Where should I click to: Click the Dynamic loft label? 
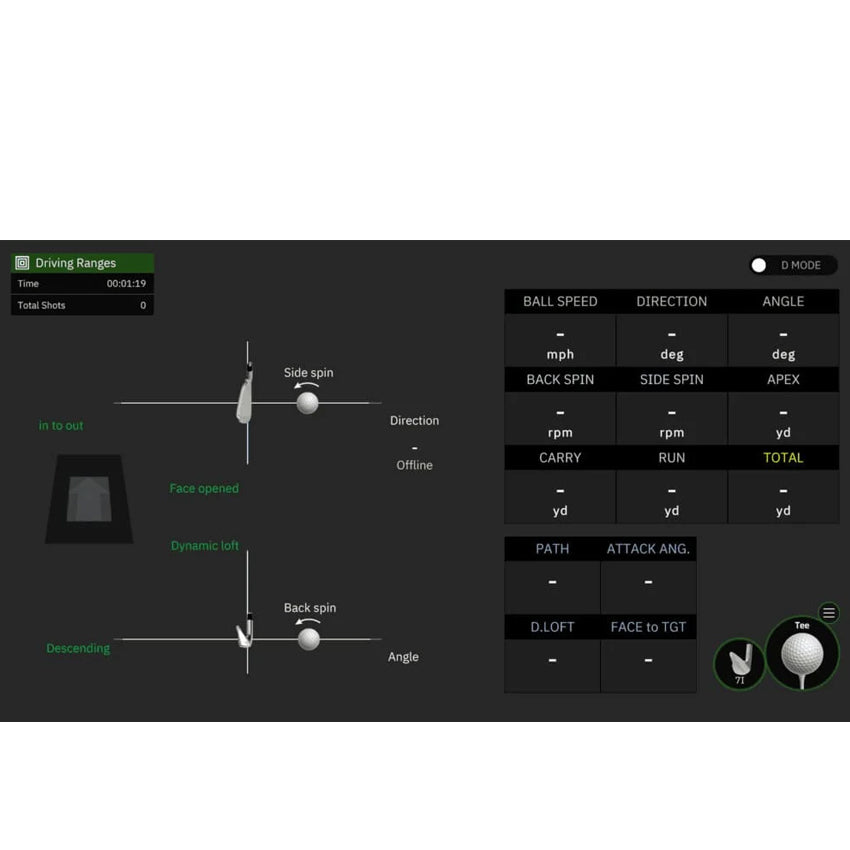pyautogui.click(x=205, y=545)
